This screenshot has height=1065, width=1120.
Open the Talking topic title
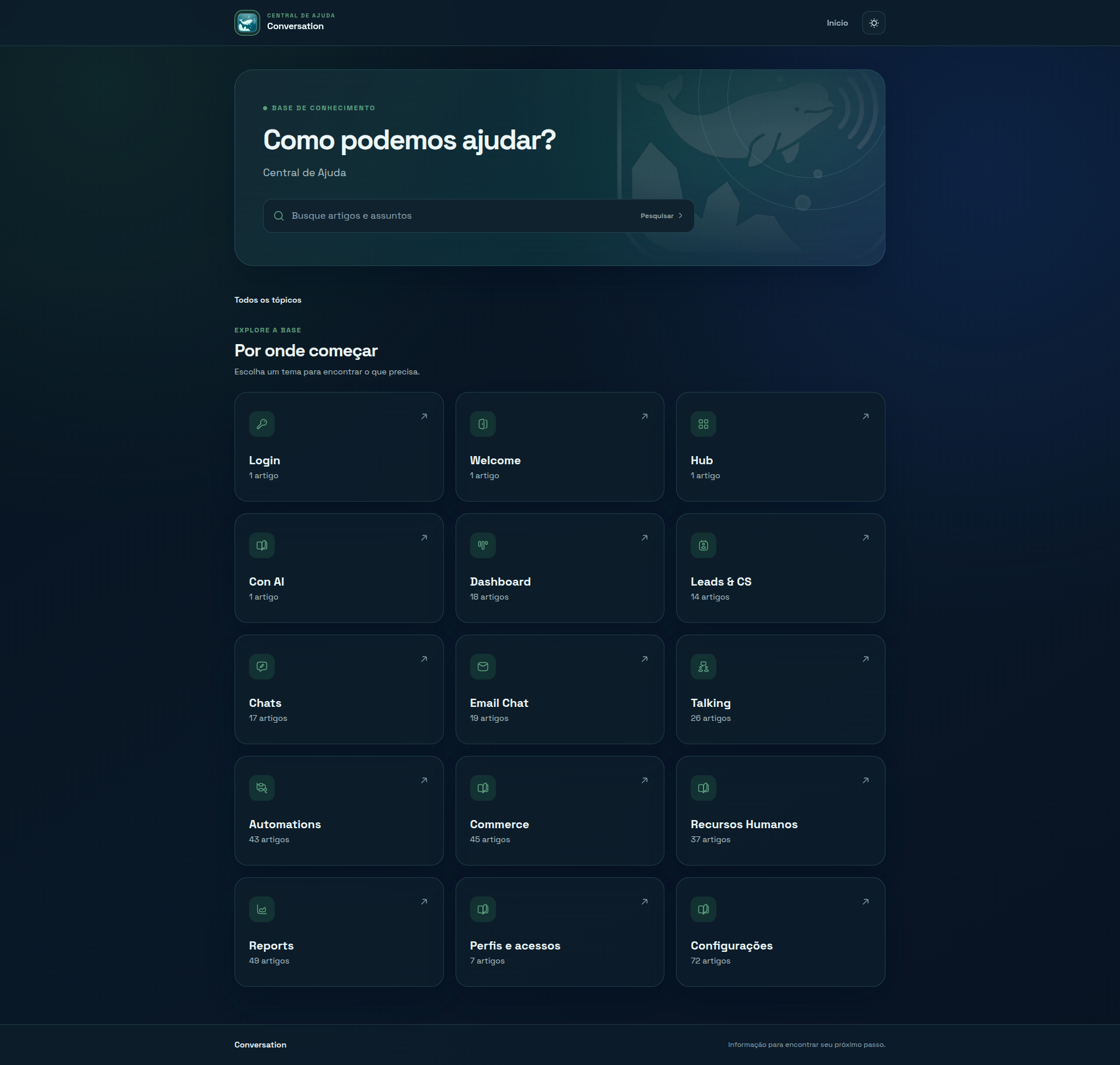coord(710,703)
